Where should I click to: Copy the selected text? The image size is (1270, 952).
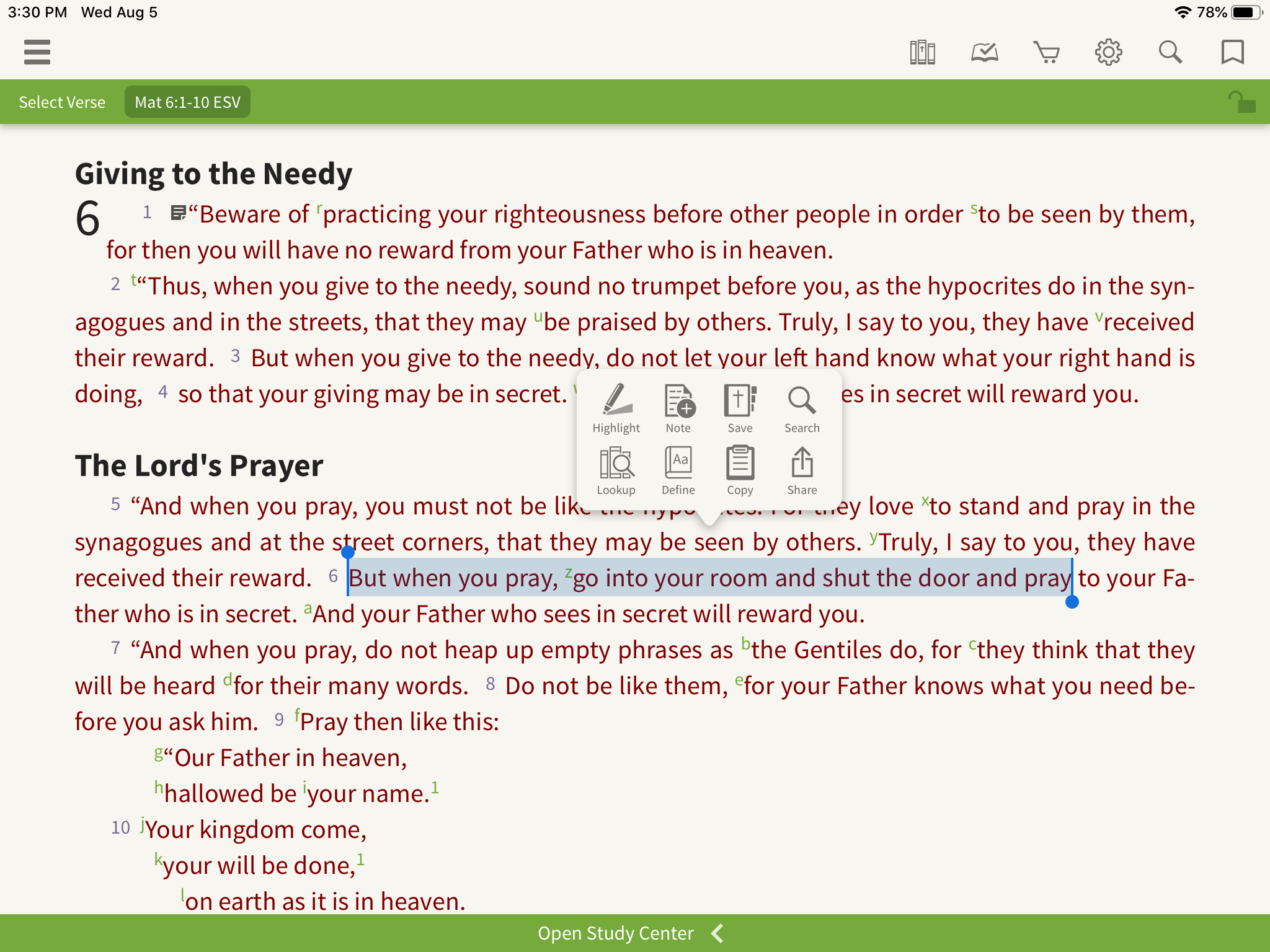(x=740, y=470)
